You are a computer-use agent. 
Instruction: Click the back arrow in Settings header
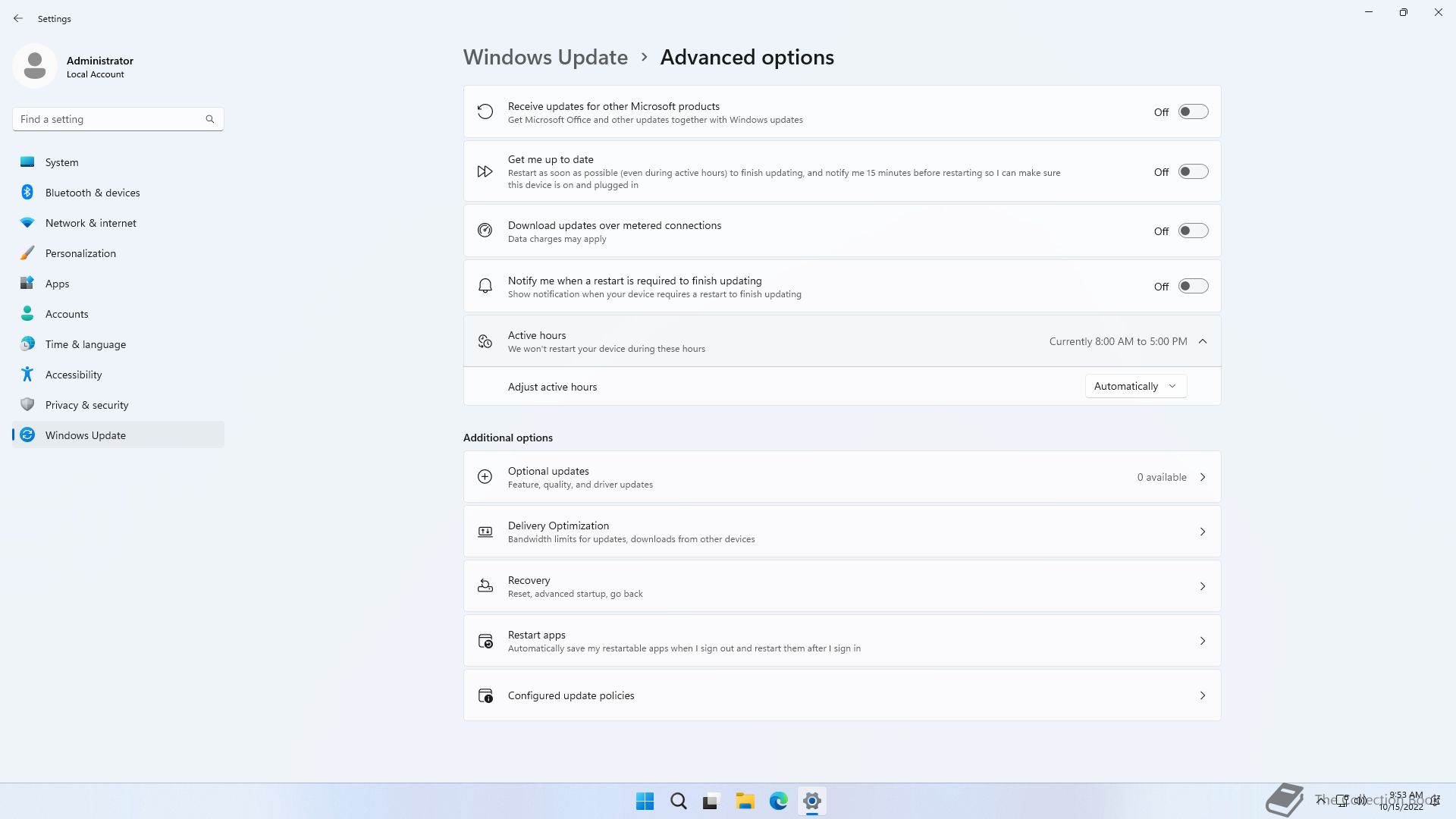pos(18,18)
